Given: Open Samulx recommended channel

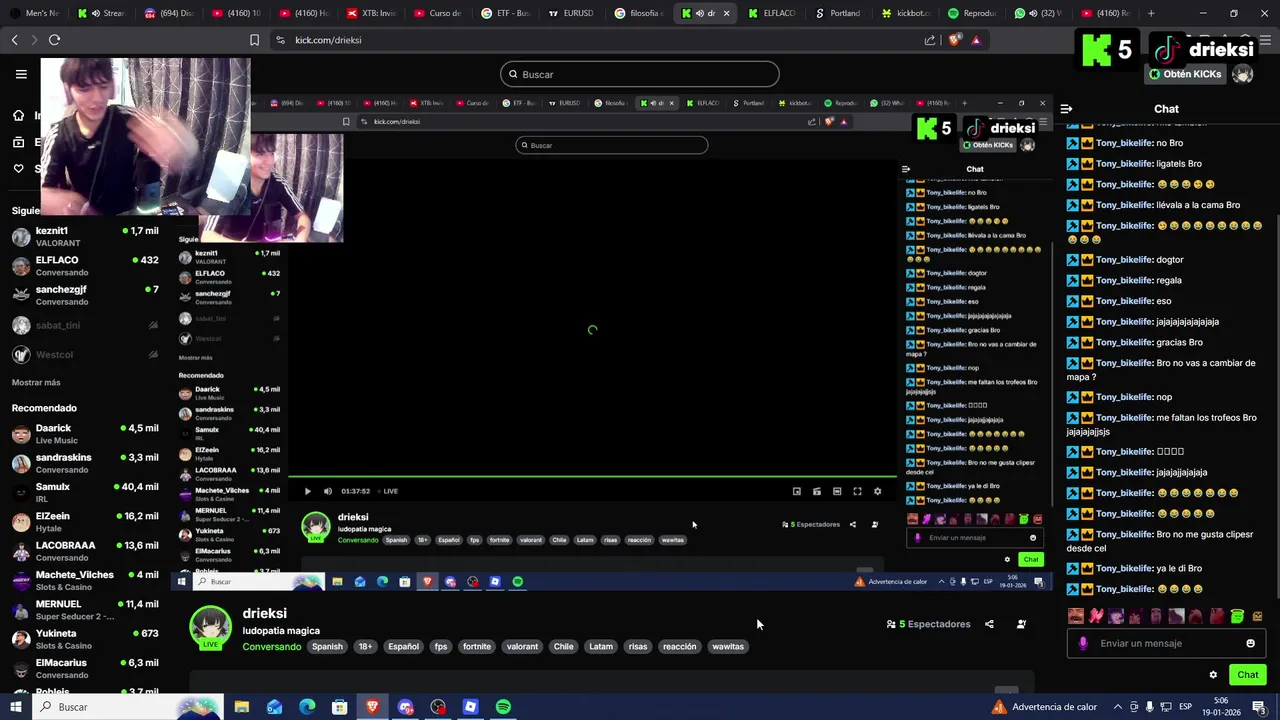Looking at the screenshot, I should (x=85, y=493).
